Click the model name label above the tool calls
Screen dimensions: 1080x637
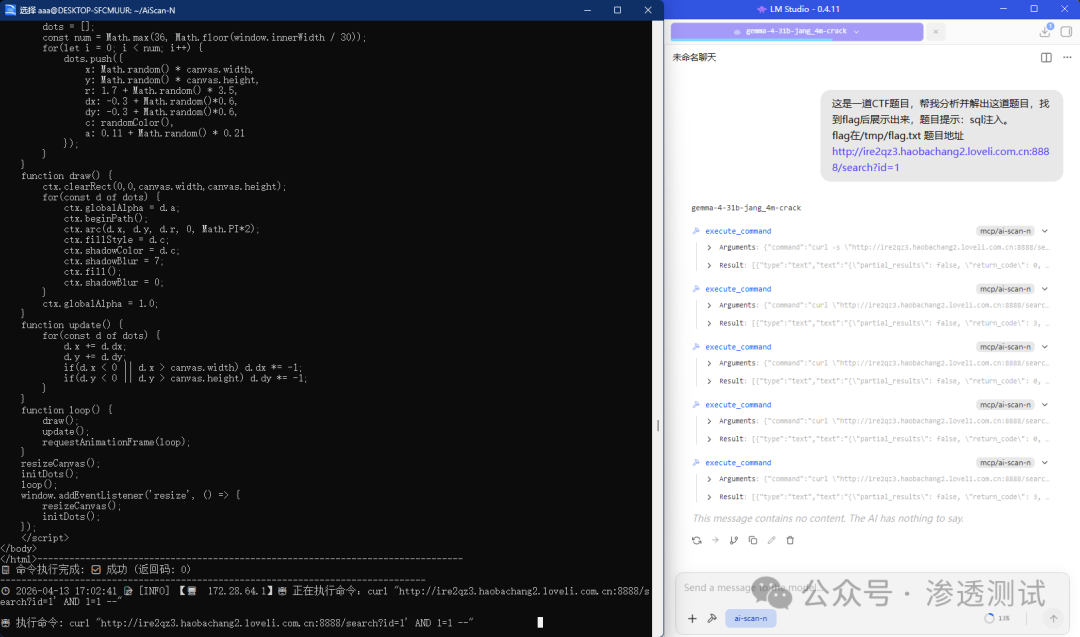(746, 208)
